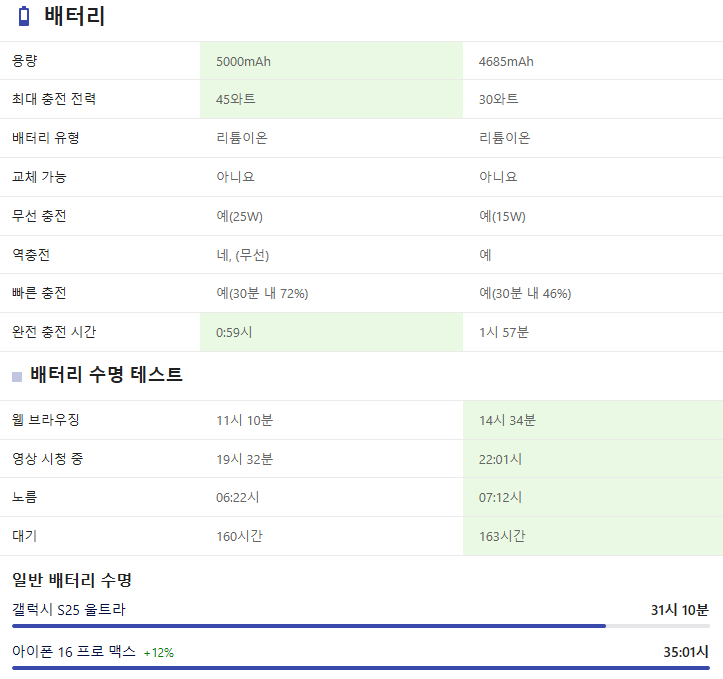Click the 0:59시 full charge time
This screenshot has height=679, width=723.
click(234, 332)
